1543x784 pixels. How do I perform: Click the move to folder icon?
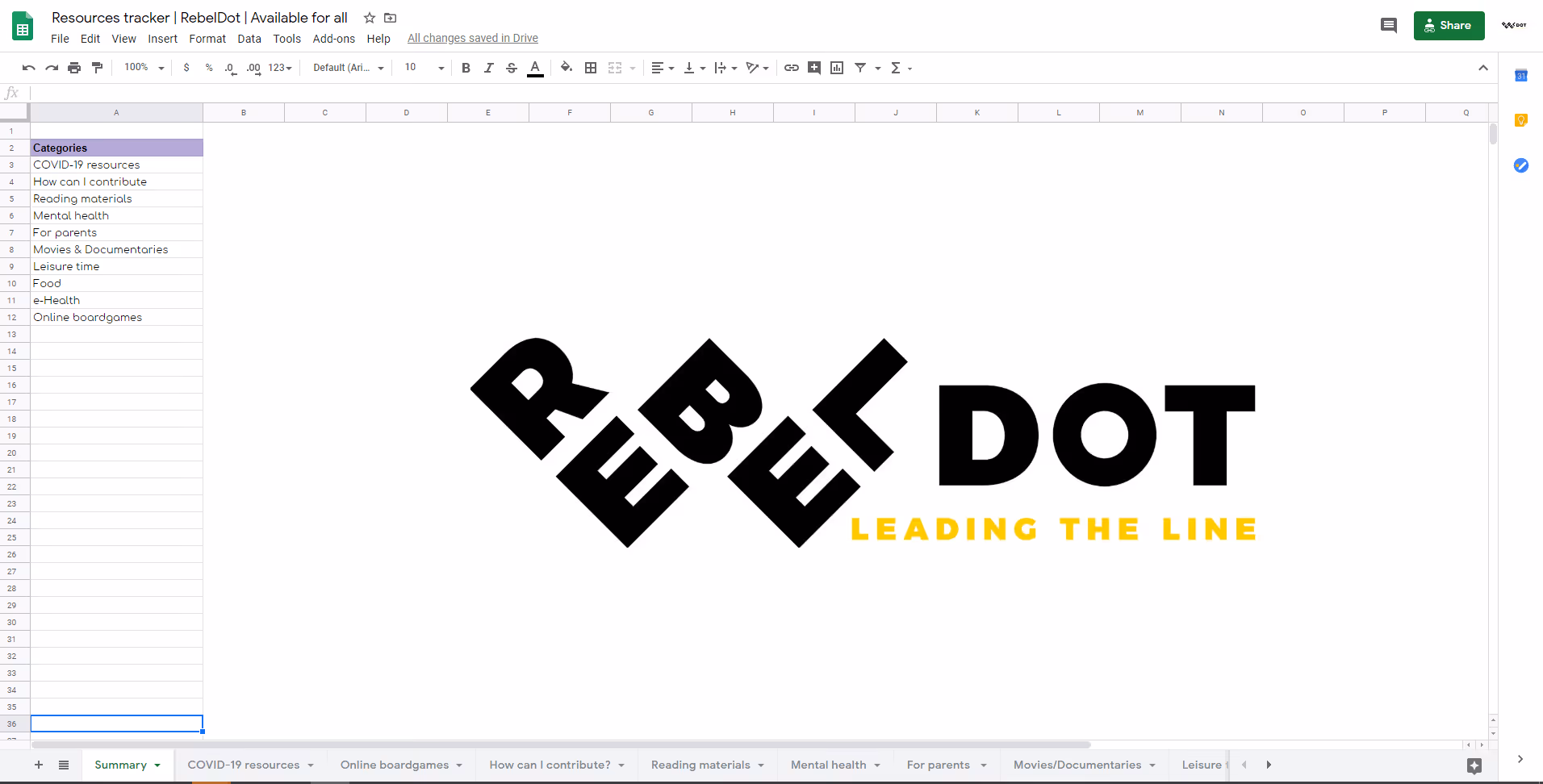coord(391,18)
